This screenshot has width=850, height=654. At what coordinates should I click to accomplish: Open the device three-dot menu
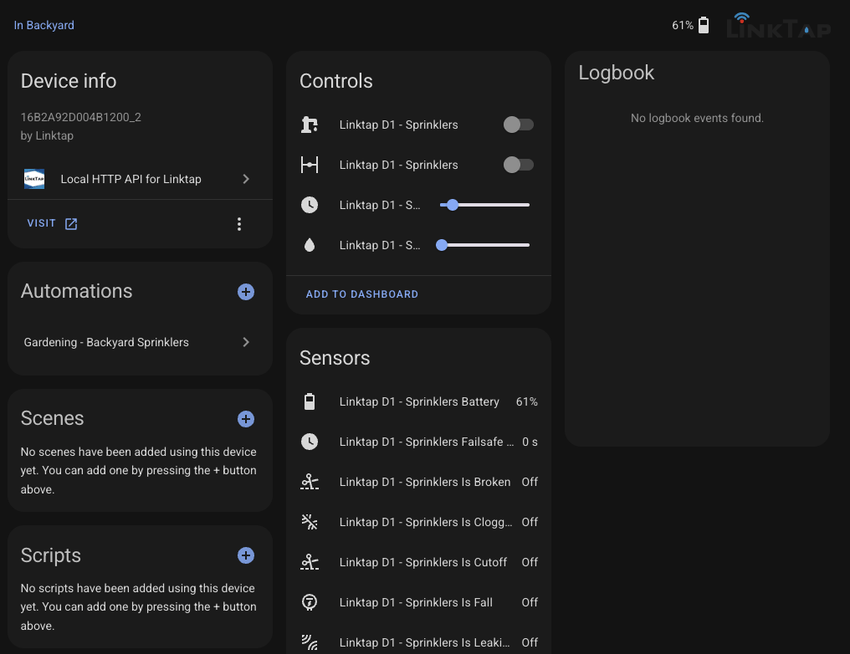239,224
